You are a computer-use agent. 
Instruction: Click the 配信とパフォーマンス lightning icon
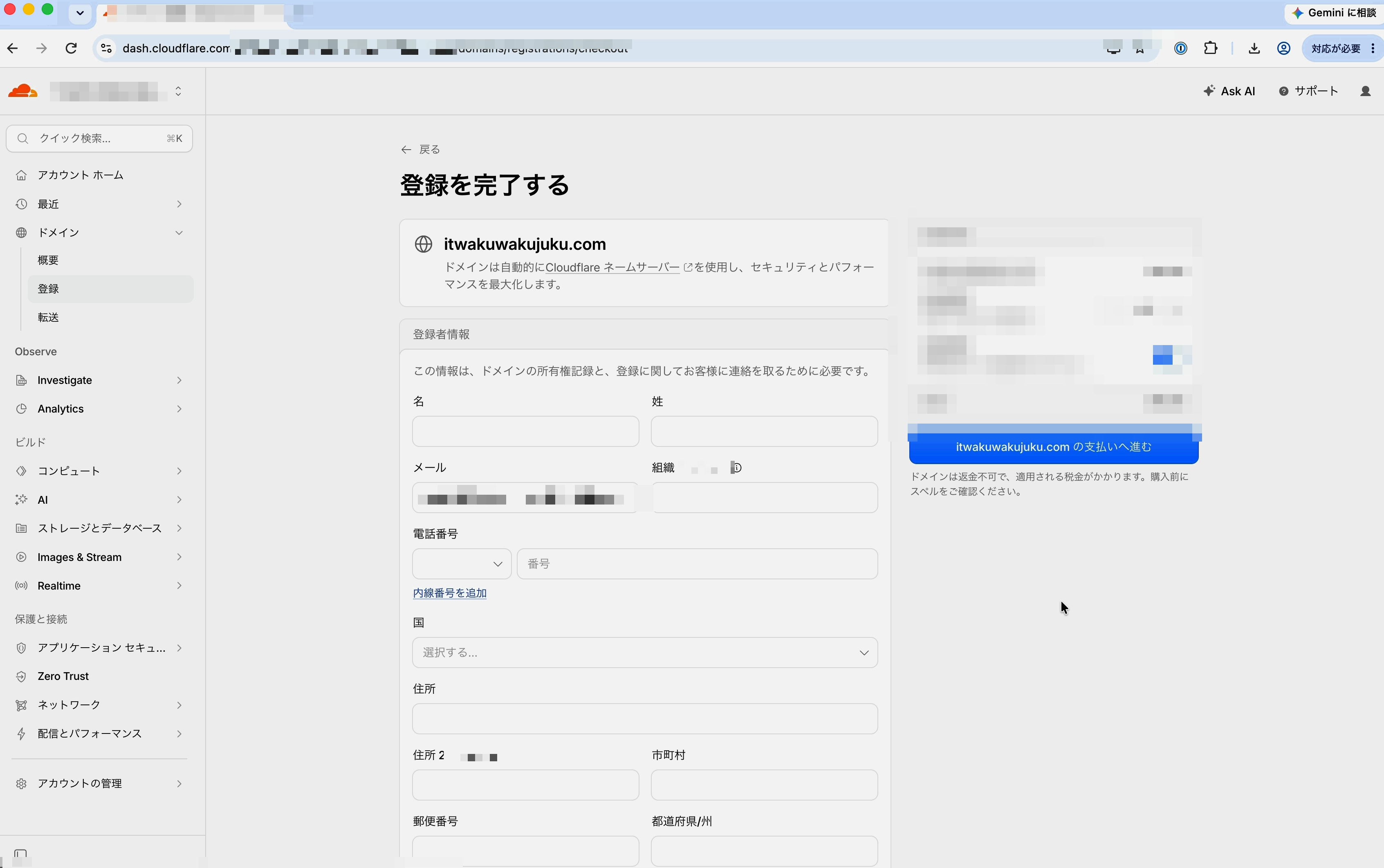point(21,733)
